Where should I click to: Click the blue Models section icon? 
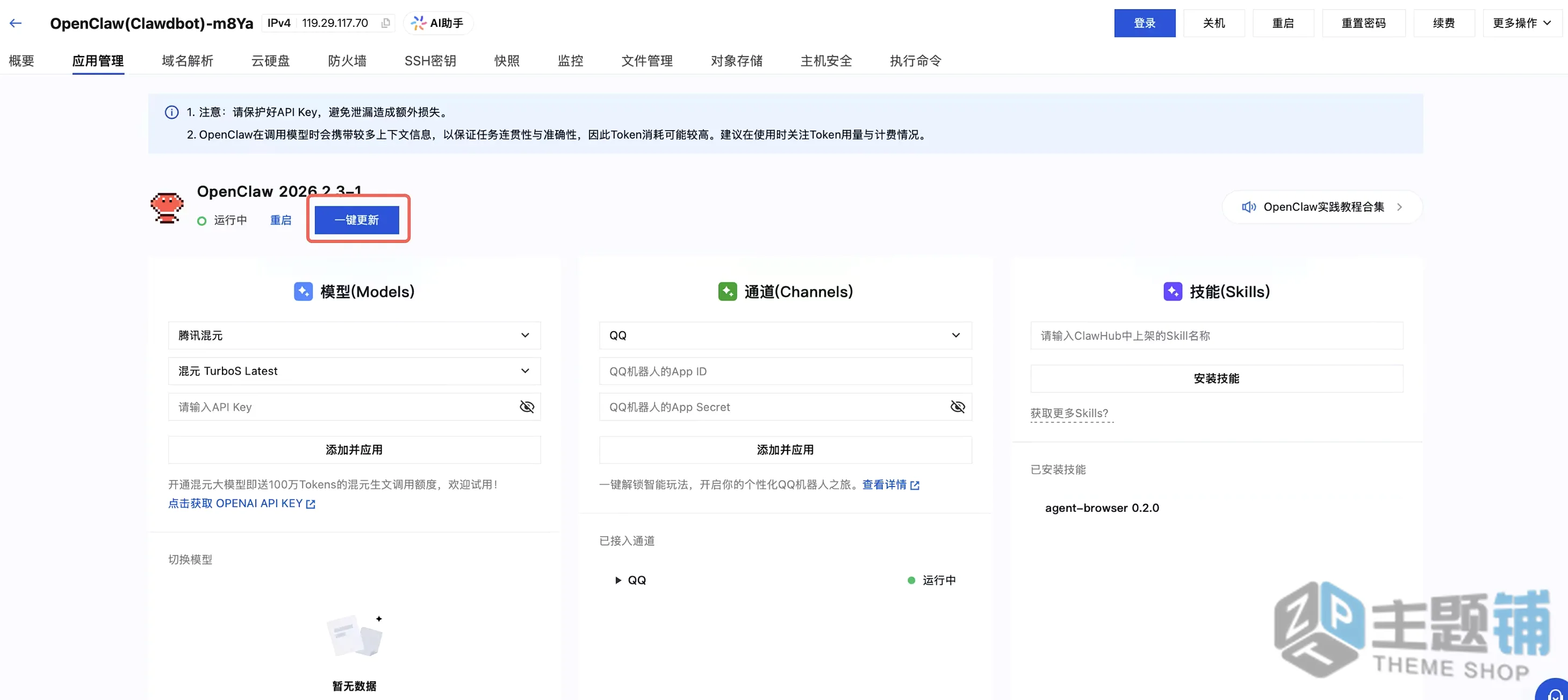tap(303, 291)
